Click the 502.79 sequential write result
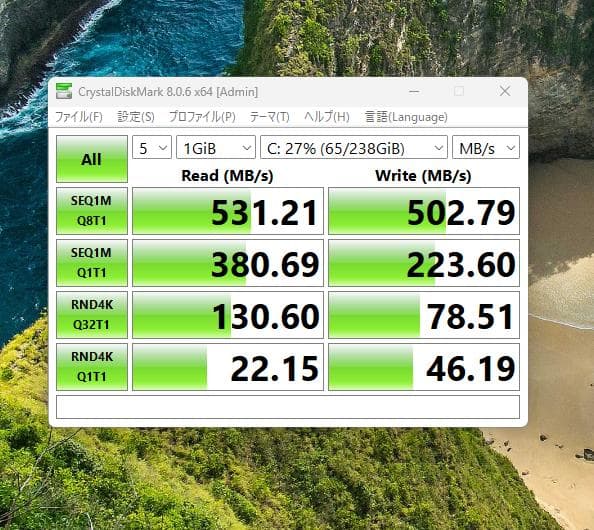Screen dimensions: 594x530 coord(424,211)
